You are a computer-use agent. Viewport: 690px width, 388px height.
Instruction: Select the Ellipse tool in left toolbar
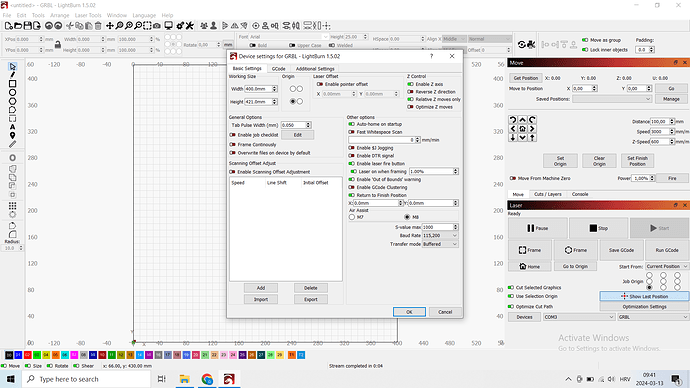[x=12, y=92]
